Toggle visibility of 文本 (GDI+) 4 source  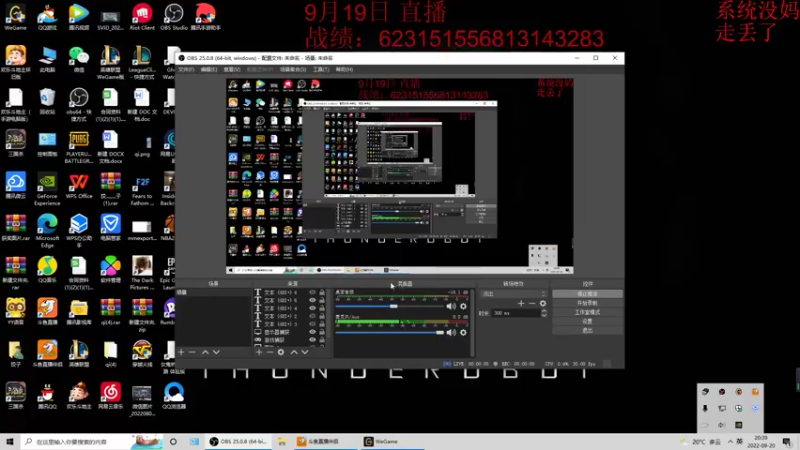[x=312, y=308]
